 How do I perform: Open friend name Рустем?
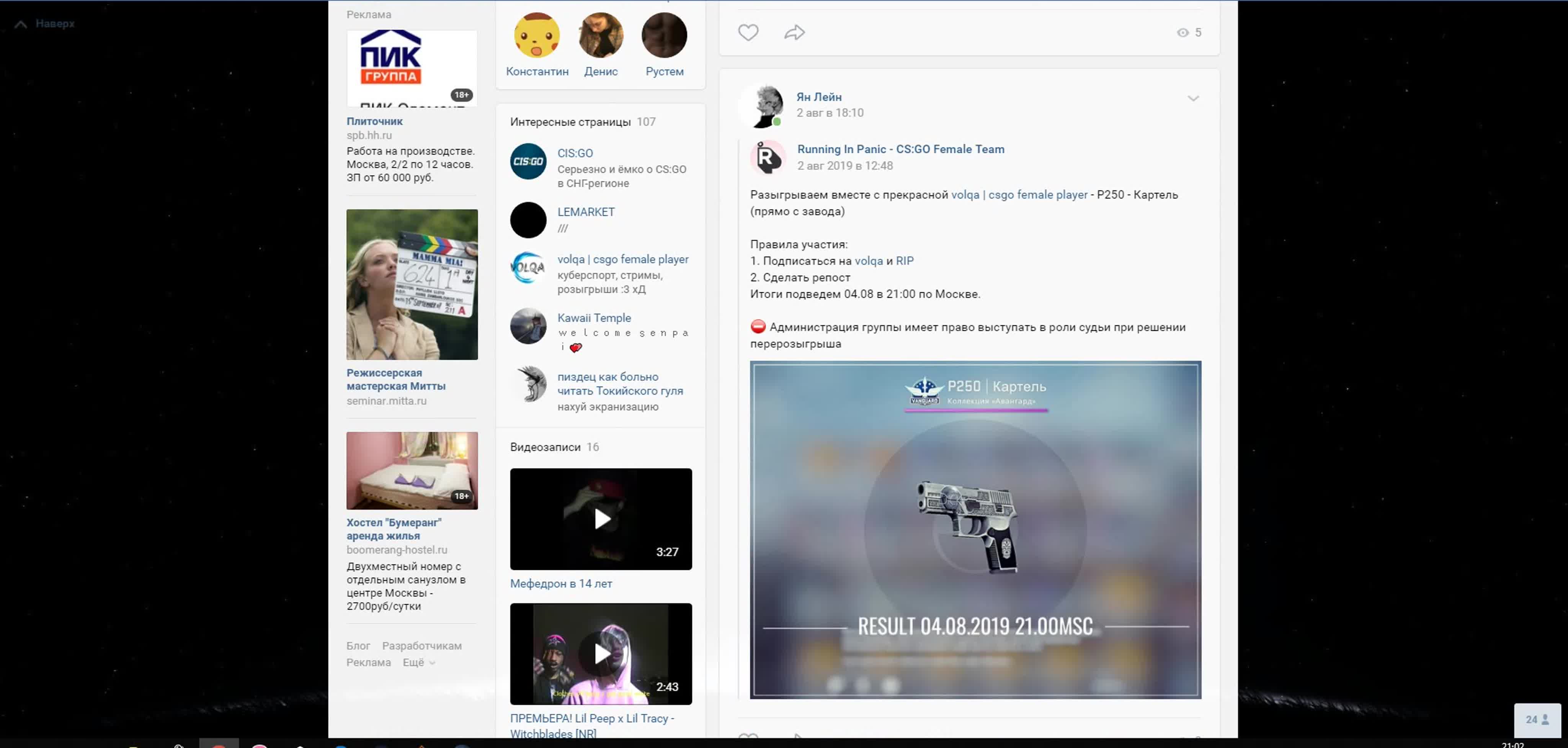(664, 71)
